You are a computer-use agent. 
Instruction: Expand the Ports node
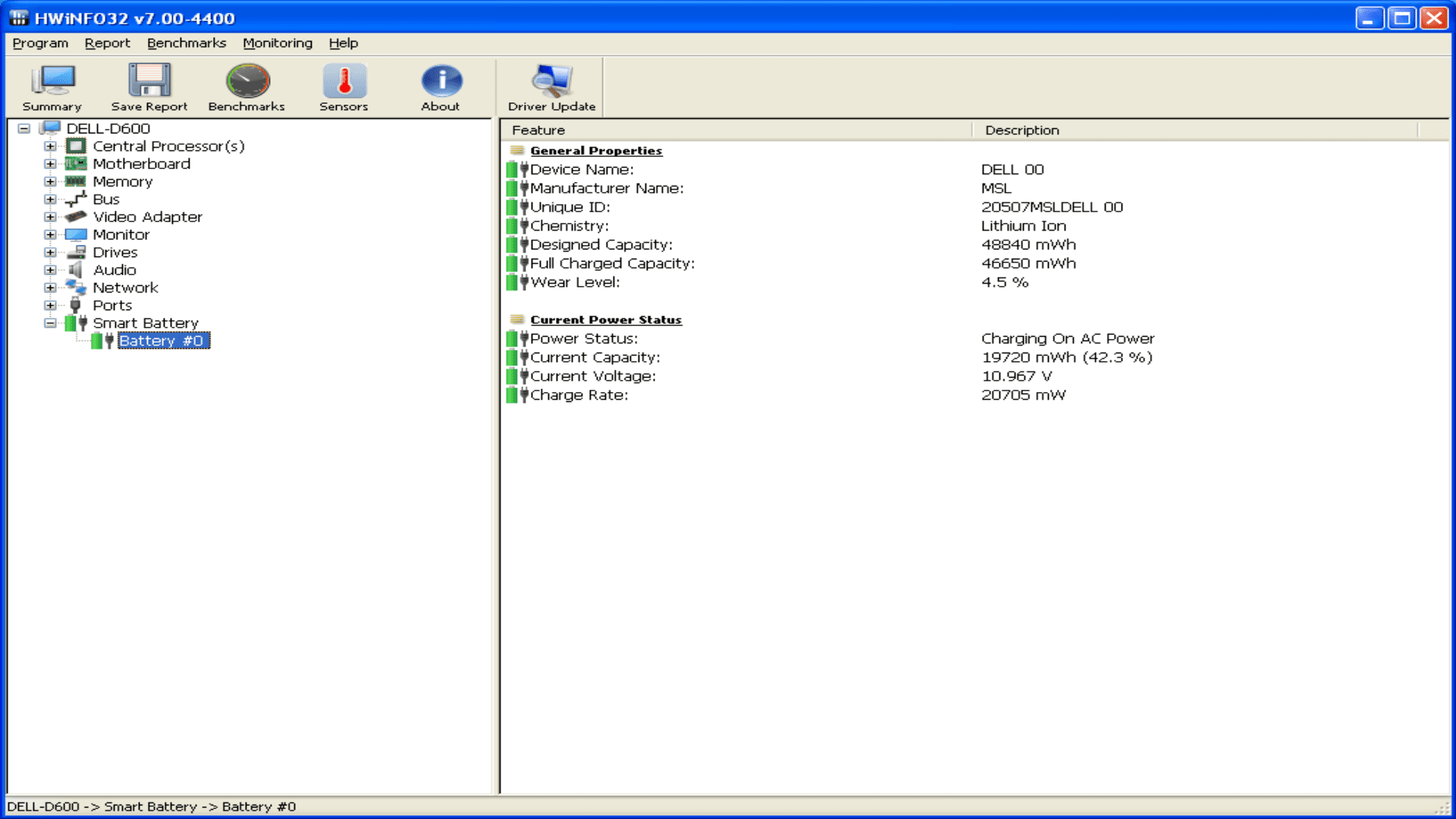pos(50,305)
